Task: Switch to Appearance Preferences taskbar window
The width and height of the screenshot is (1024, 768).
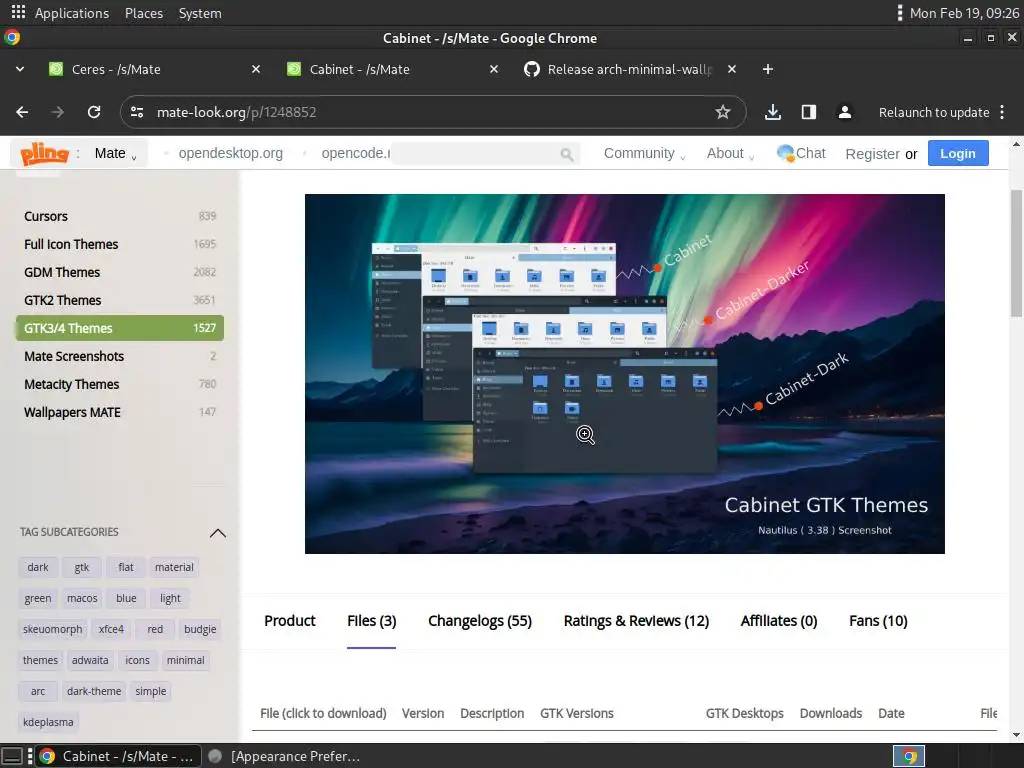Action: point(285,756)
